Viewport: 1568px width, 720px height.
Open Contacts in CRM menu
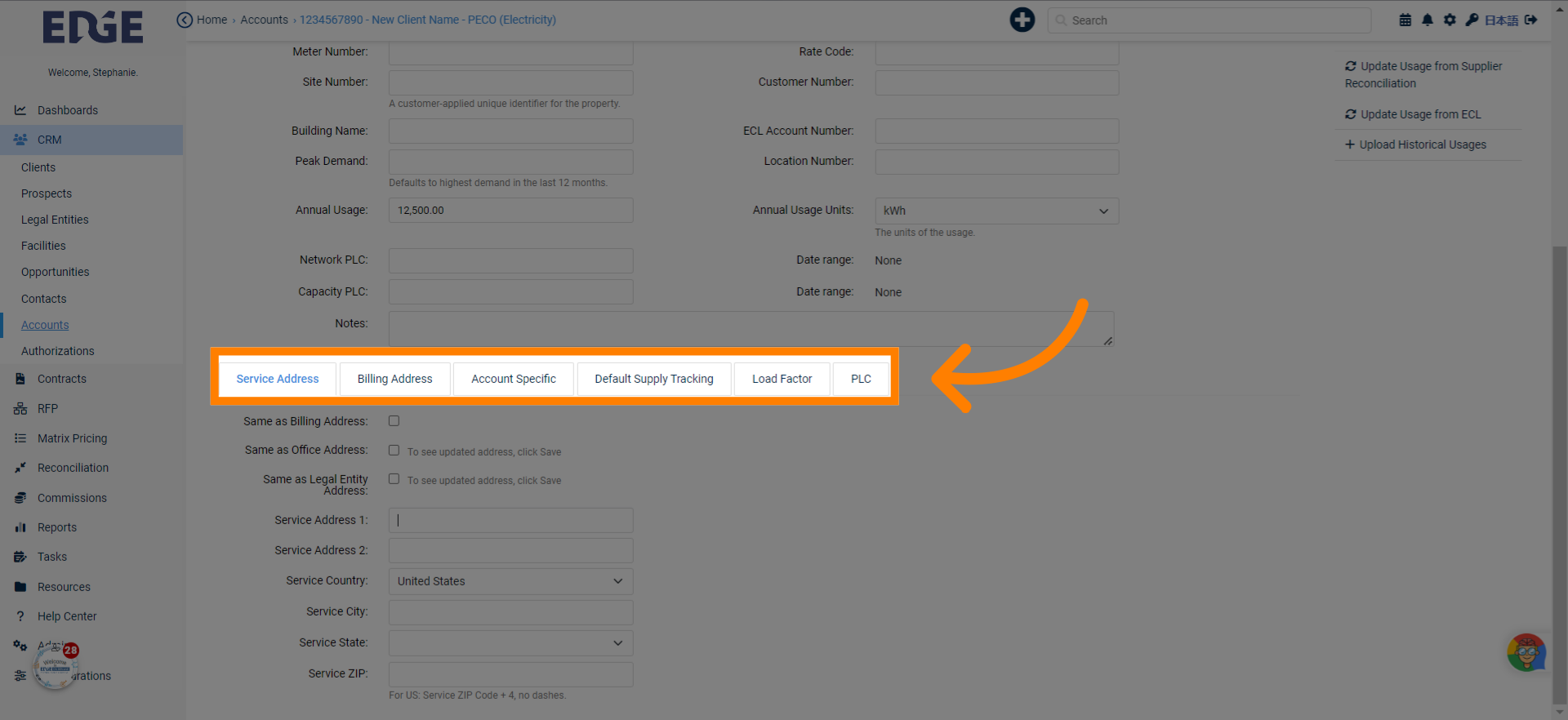point(44,299)
